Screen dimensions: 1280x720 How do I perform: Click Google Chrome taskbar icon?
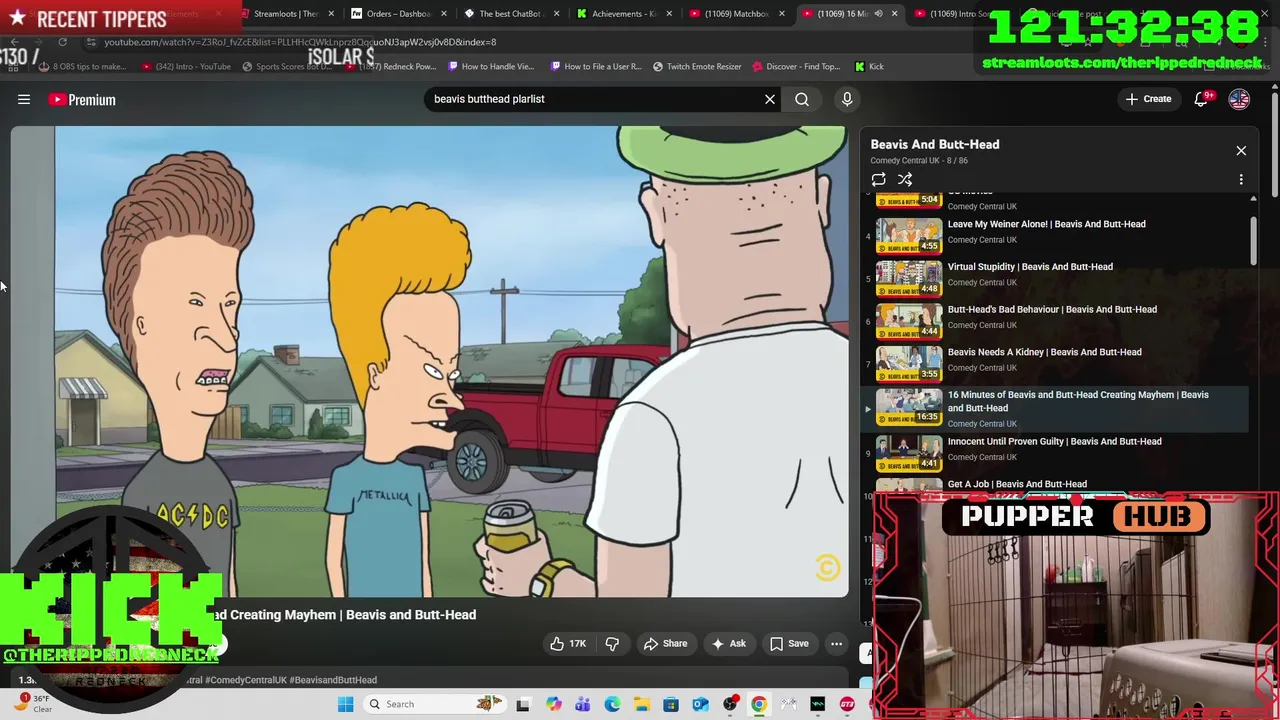[759, 704]
